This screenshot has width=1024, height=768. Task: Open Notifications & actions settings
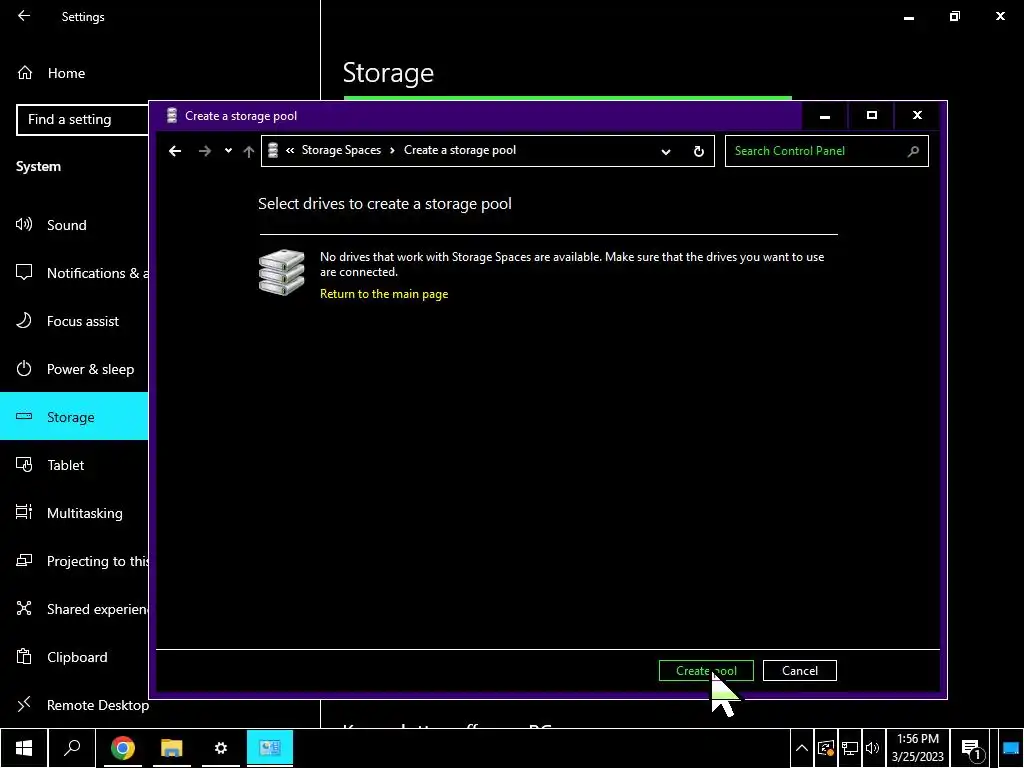click(x=74, y=273)
